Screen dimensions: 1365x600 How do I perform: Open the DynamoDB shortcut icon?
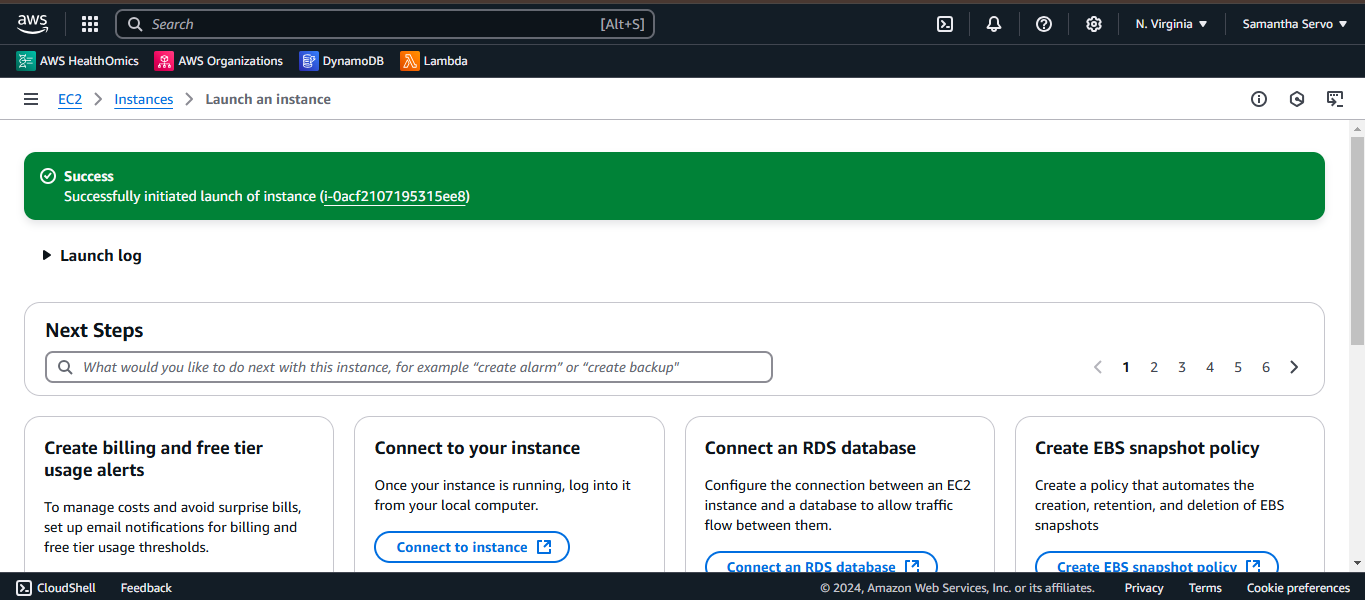[x=309, y=61]
